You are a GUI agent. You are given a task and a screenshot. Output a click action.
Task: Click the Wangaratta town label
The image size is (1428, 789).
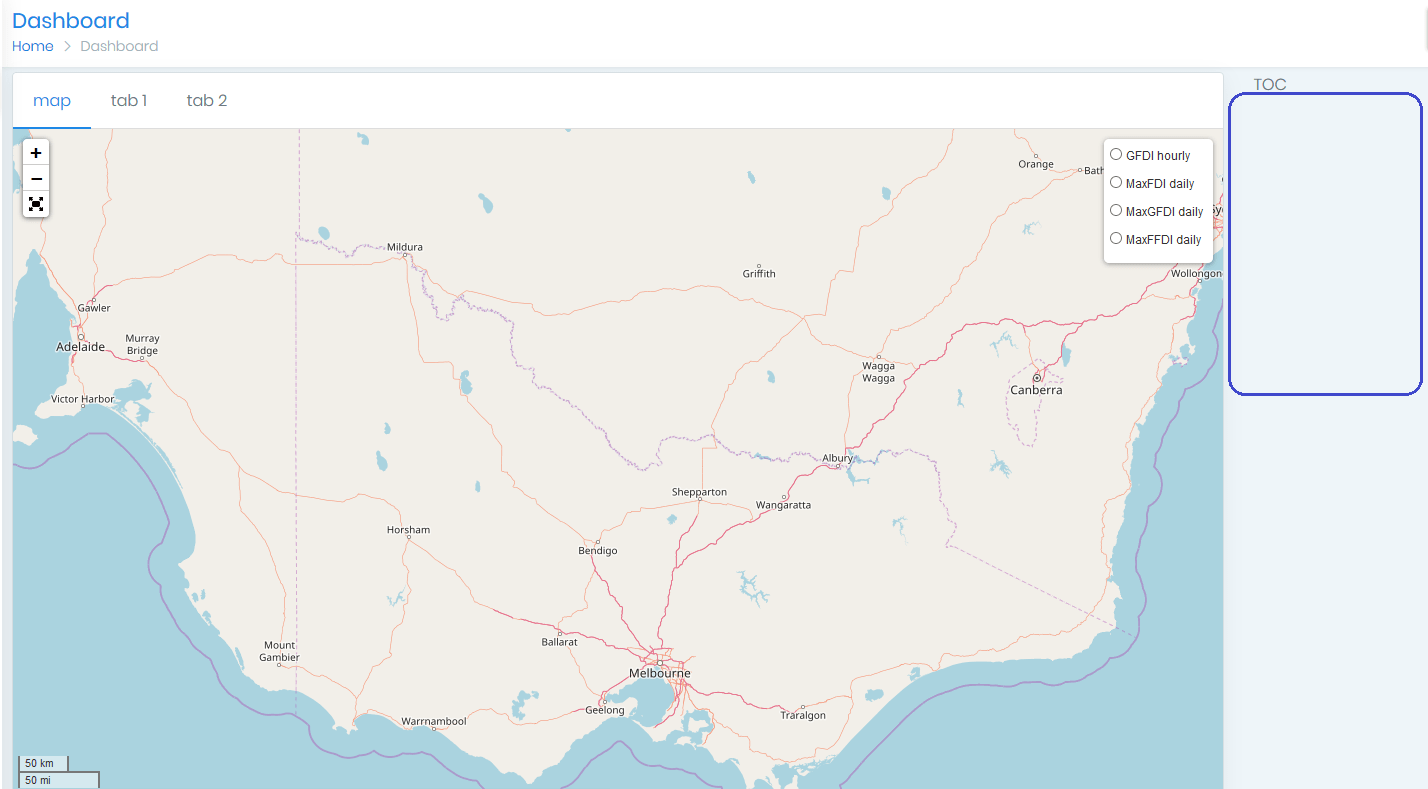(784, 505)
